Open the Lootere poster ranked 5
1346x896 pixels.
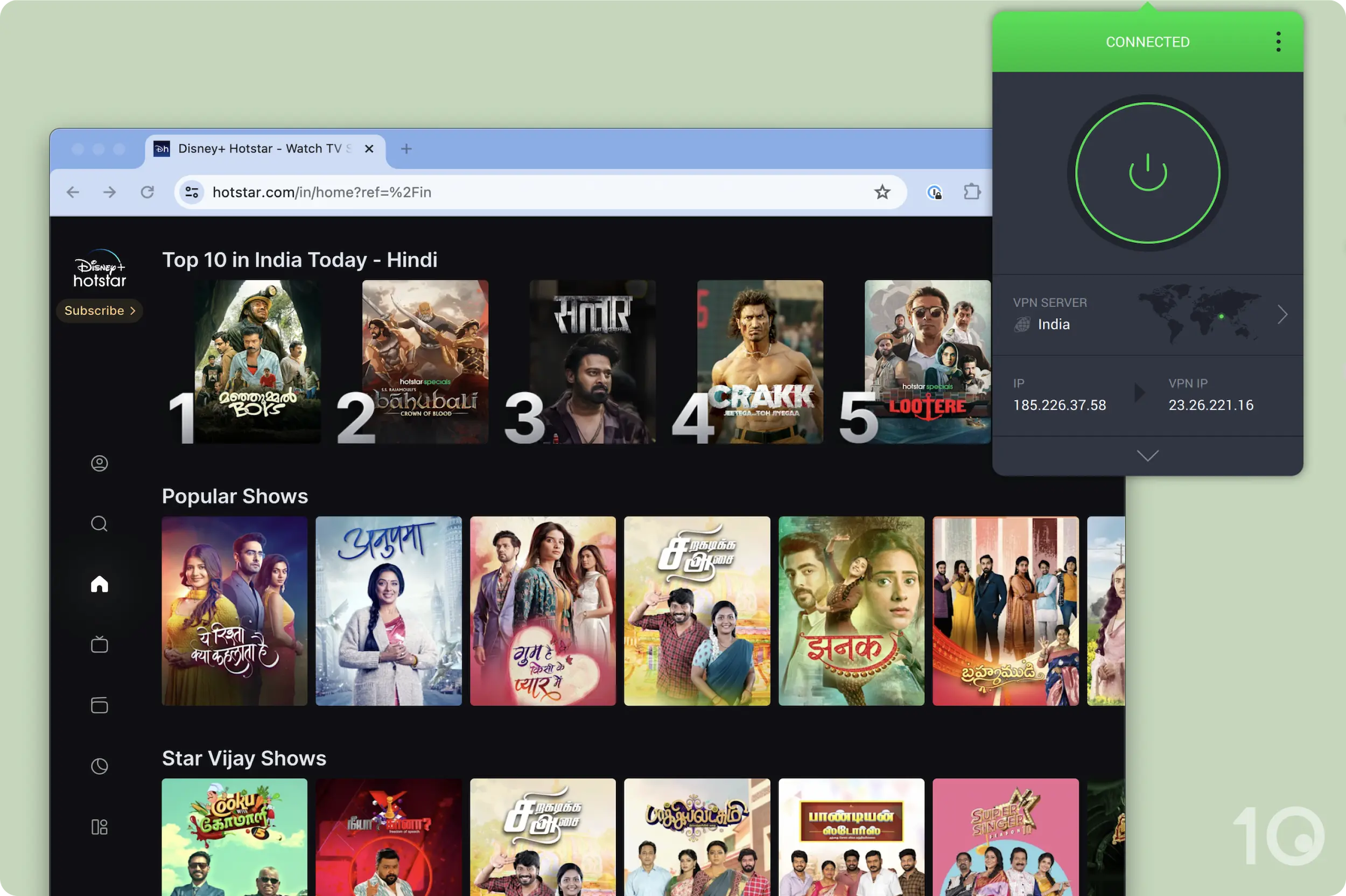927,362
